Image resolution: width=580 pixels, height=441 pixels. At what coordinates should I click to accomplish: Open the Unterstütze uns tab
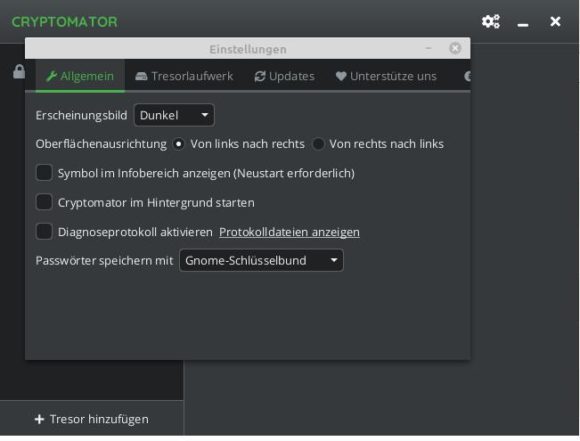(x=386, y=76)
